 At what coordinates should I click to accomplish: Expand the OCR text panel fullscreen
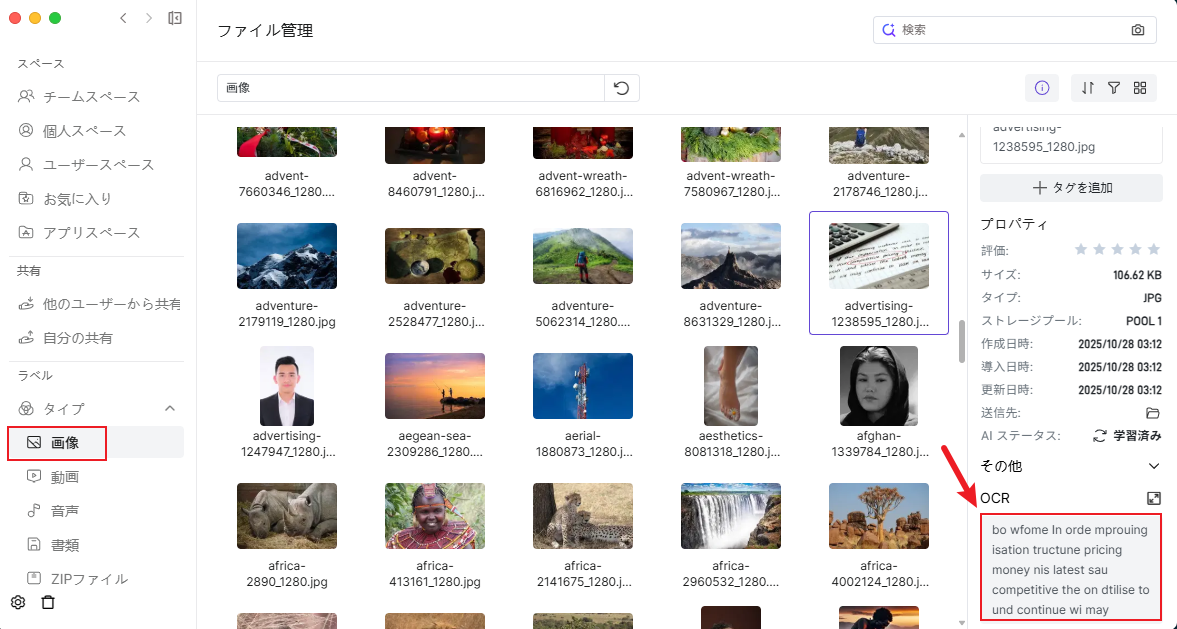tap(1153, 498)
